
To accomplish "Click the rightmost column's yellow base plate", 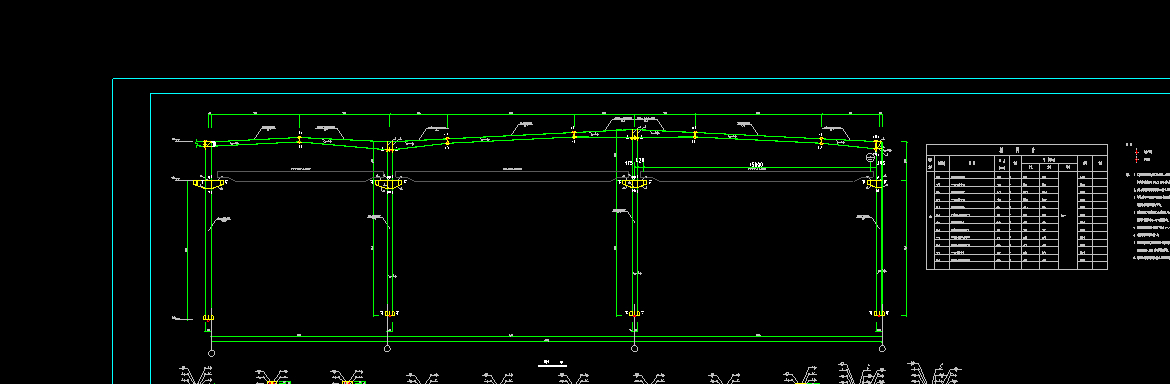I will 880,314.
